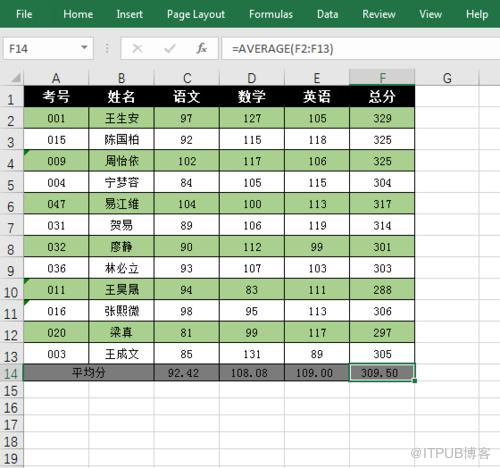500x468 pixels.
Task: Open the Formulas ribbon tab
Action: coord(271,14)
